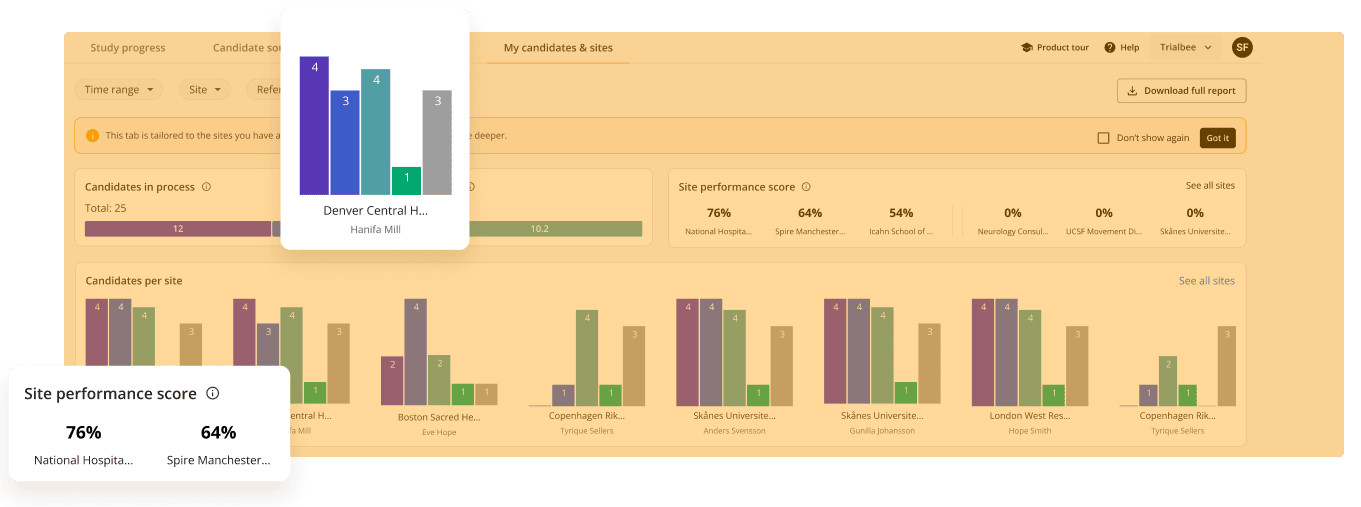Click info icon next to Site performance score card title
The image size is (1361, 507).
806,187
